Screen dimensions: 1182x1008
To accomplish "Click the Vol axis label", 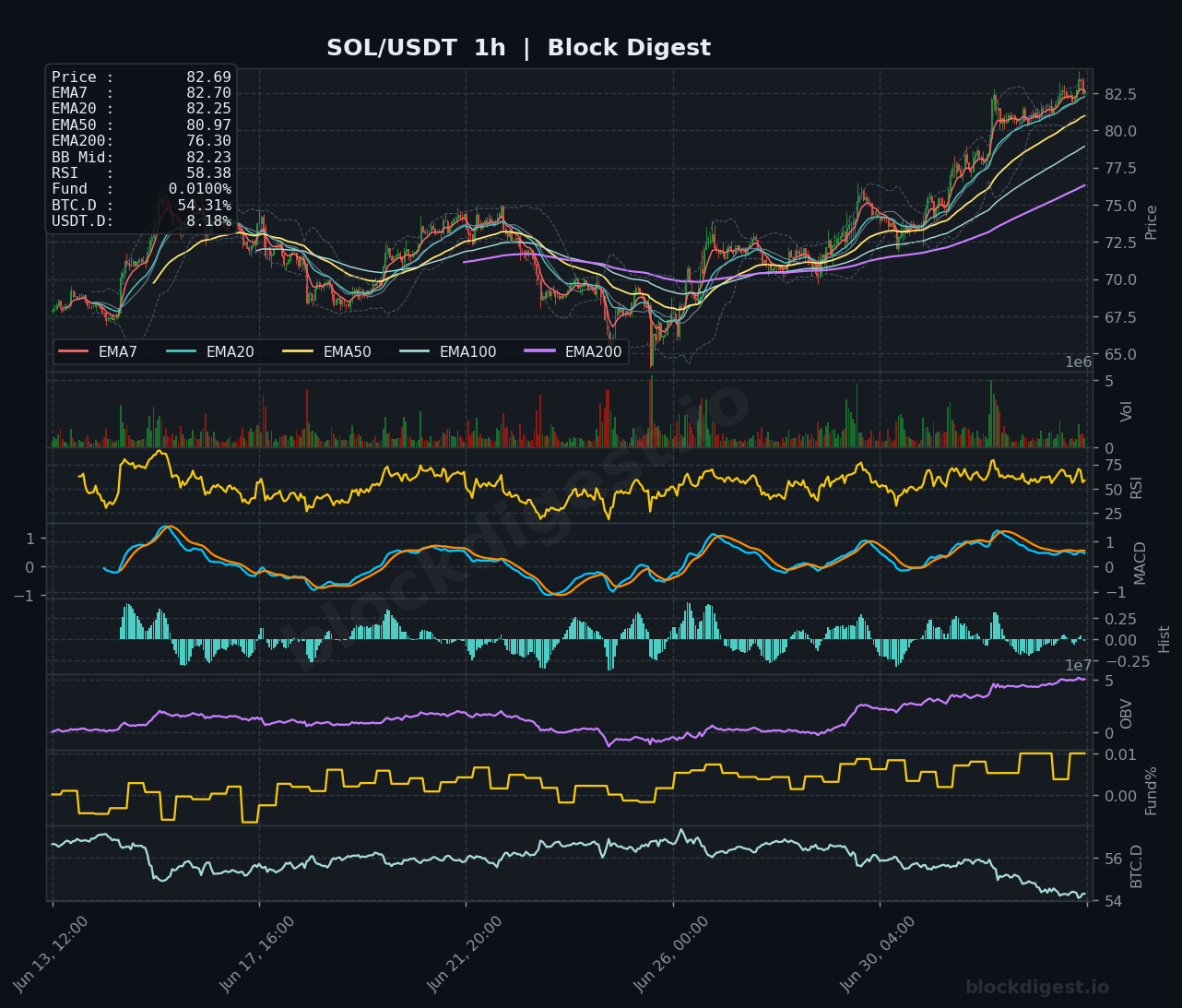I will [x=1127, y=411].
